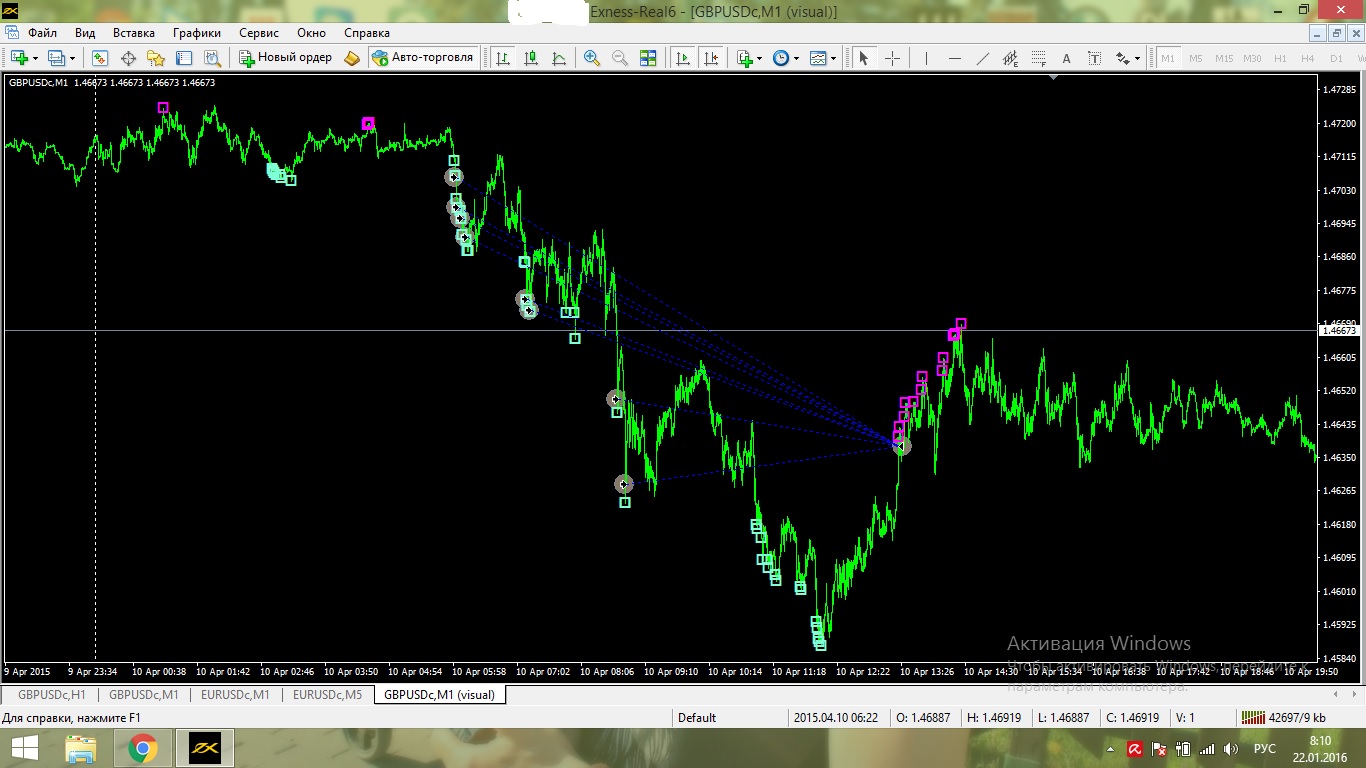1366x768 pixels.
Task: Switch to the EURUSDc,M5 chart tab
Action: [x=328, y=695]
